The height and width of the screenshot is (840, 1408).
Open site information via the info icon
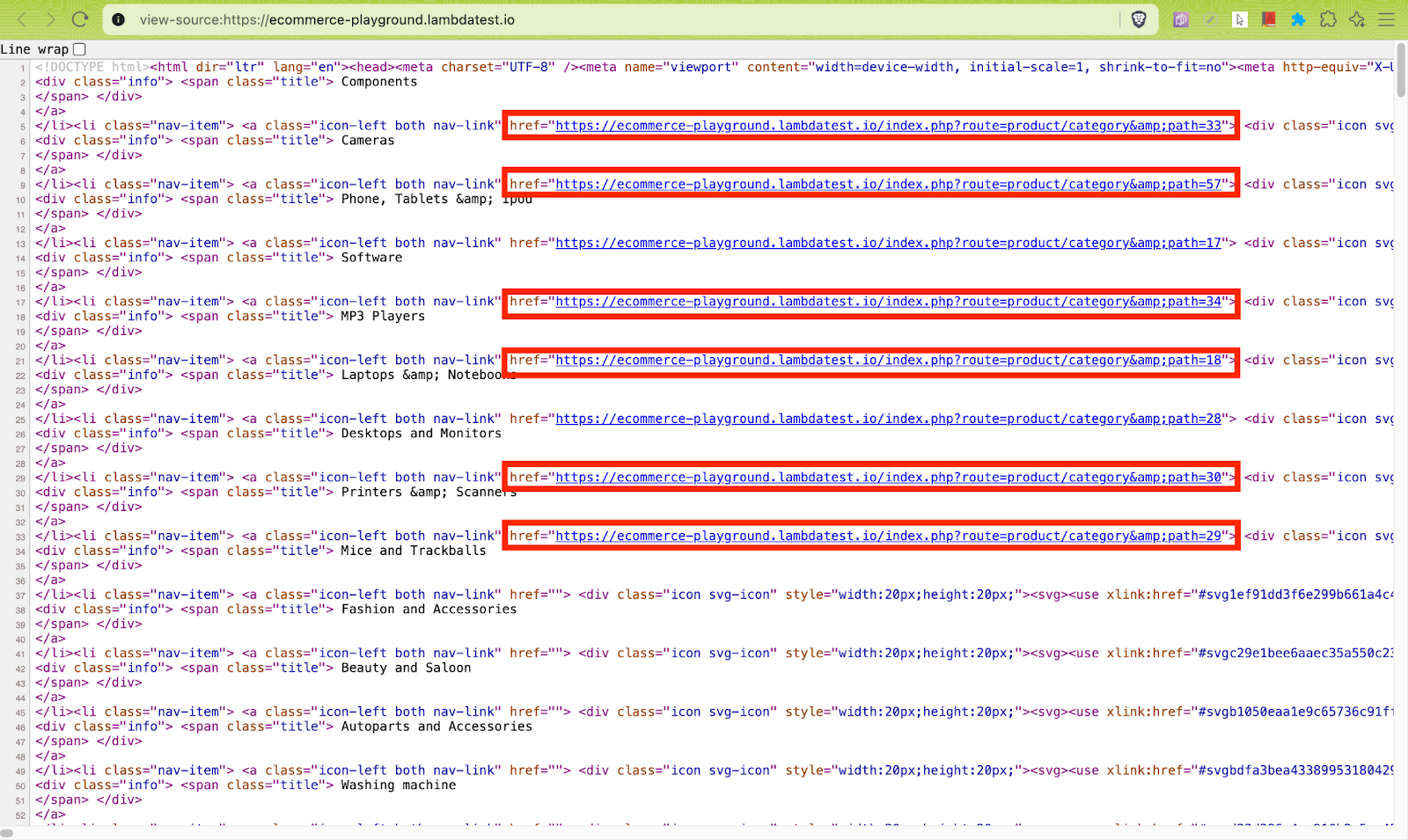118,18
